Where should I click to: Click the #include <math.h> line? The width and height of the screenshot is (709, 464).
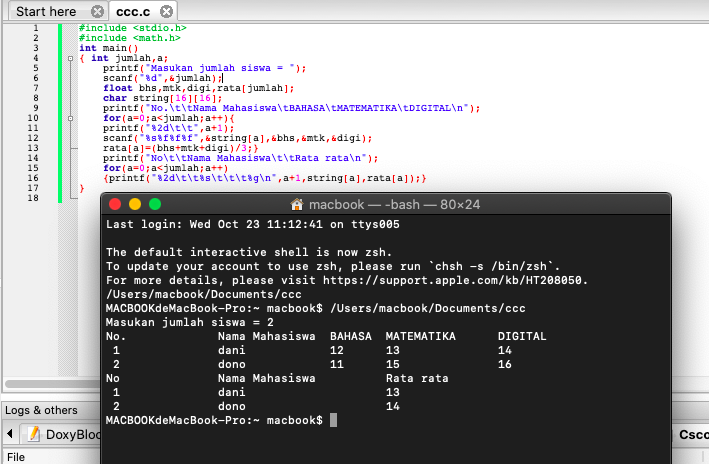[129, 38]
